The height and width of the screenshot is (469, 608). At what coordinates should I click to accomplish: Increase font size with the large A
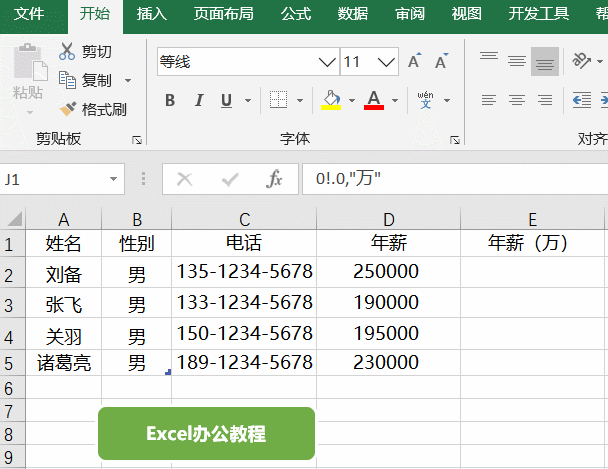414,62
